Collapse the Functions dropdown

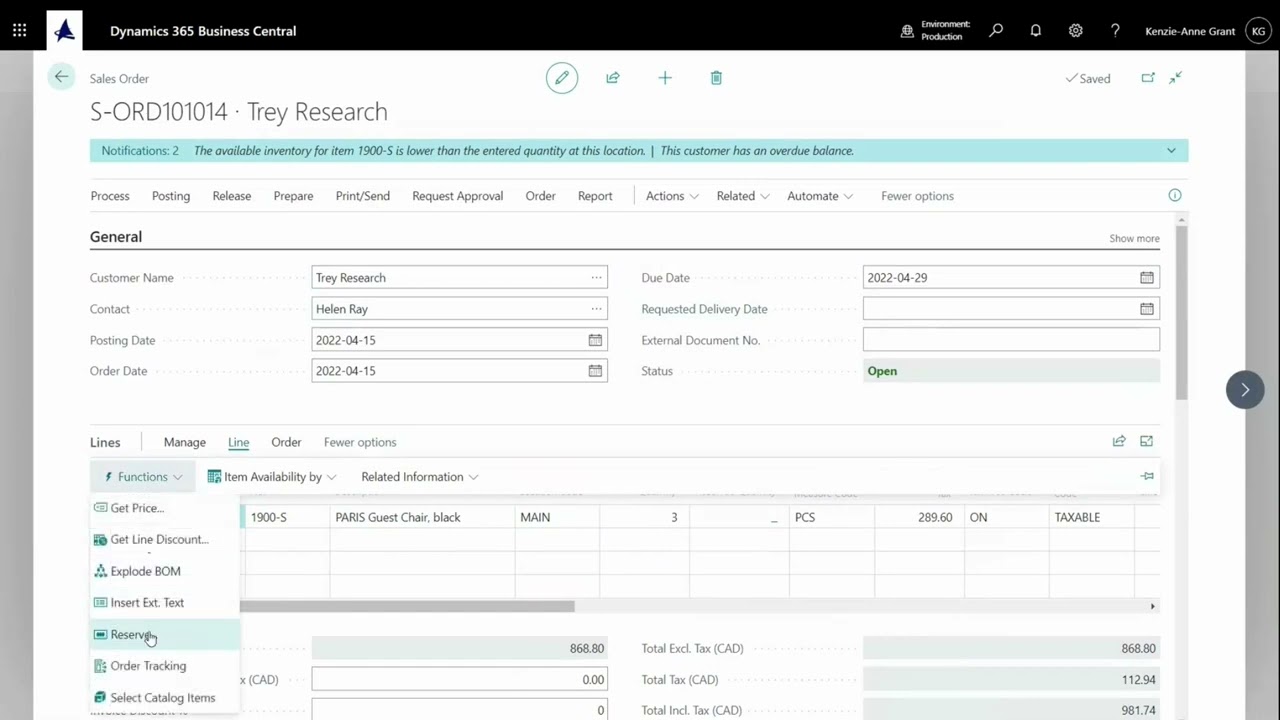pyautogui.click(x=143, y=477)
